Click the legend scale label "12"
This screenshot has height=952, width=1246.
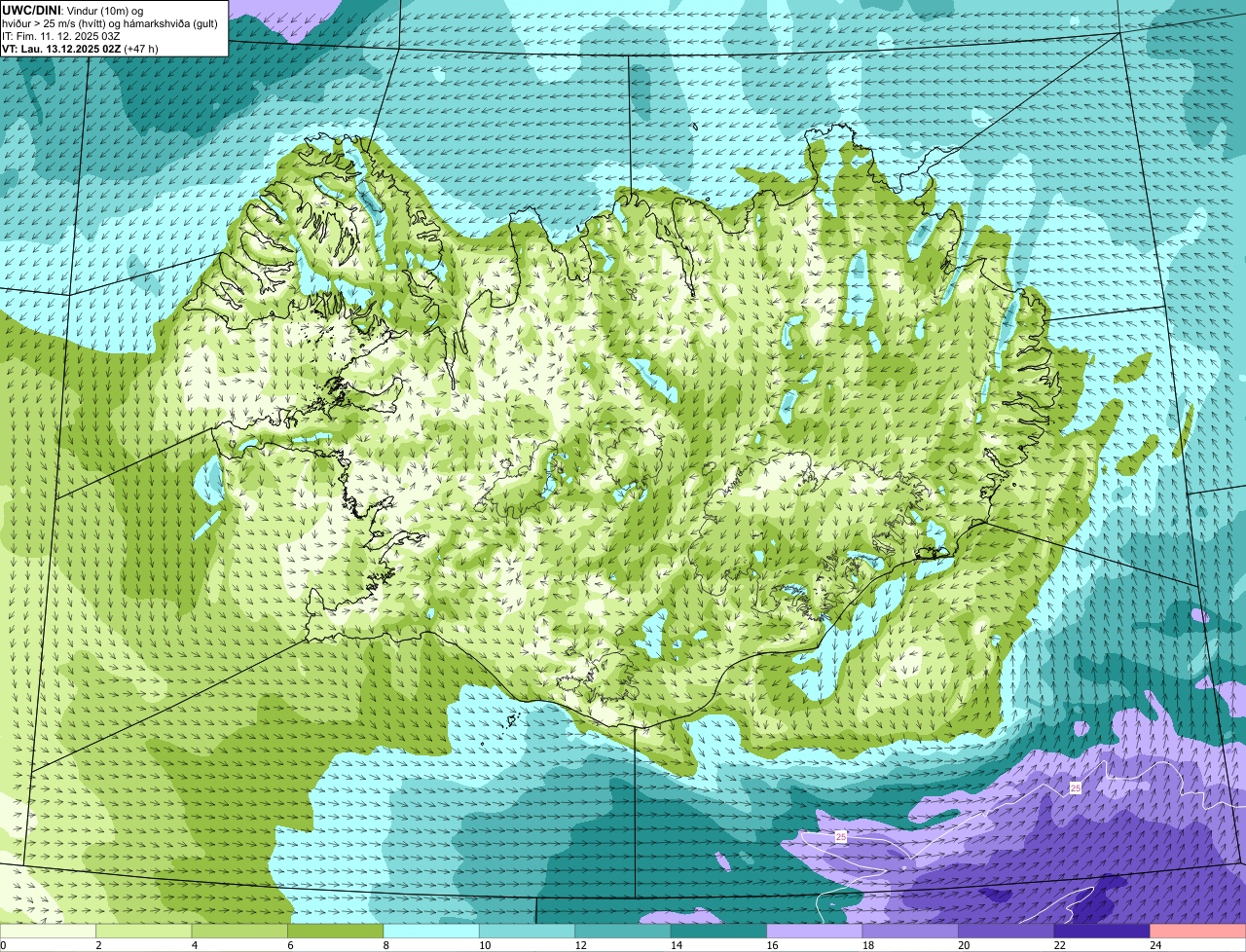[579, 944]
